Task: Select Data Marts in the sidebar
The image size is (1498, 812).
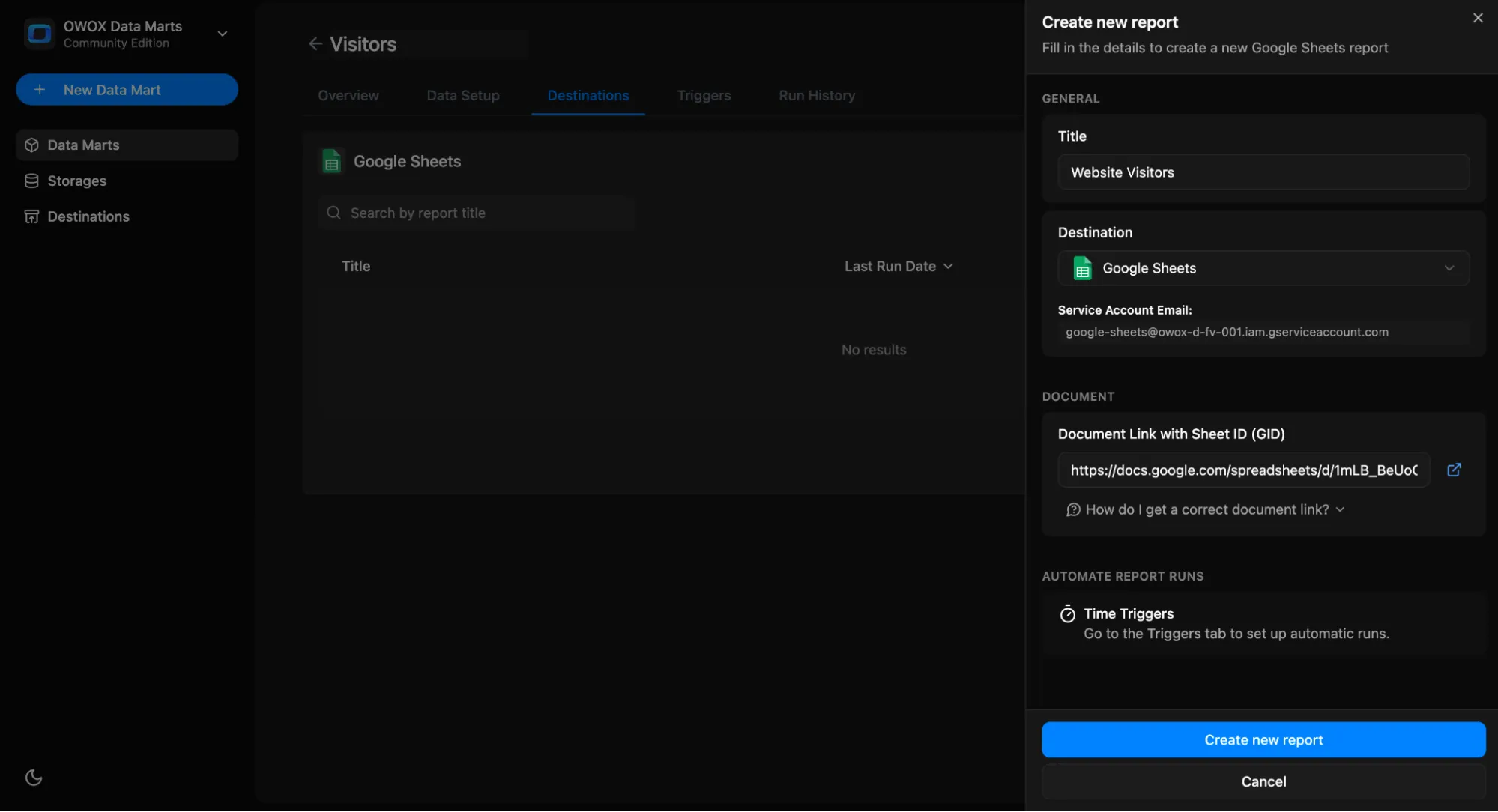Action: pyautogui.click(x=83, y=145)
